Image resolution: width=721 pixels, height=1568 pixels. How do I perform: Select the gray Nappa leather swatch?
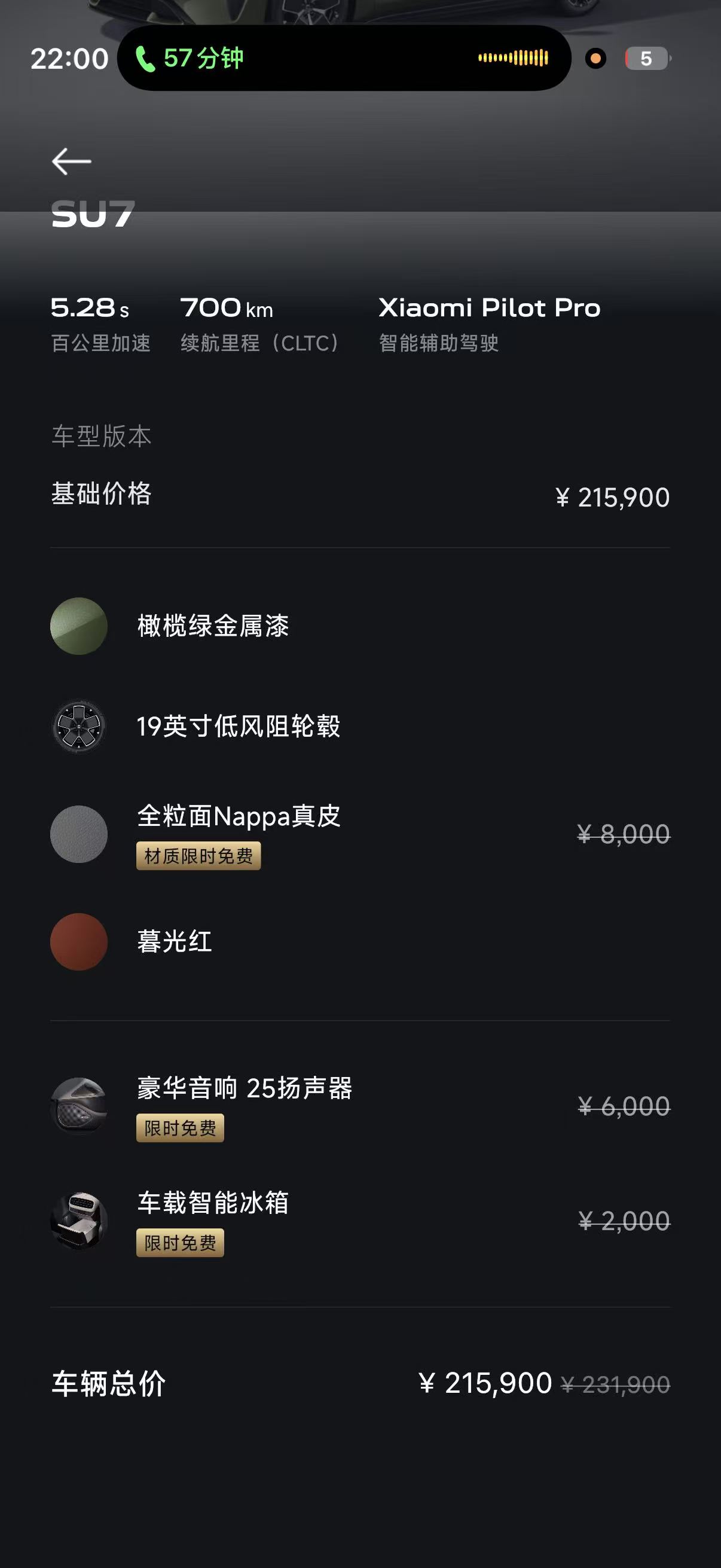coord(78,834)
